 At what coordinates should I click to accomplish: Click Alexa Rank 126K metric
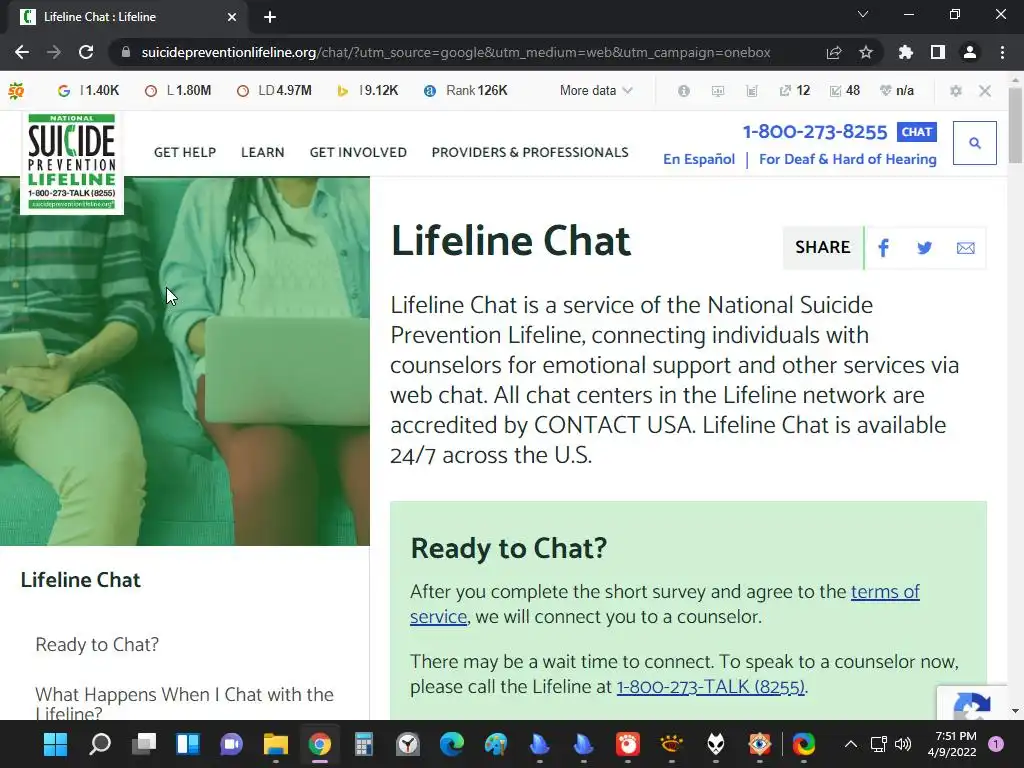466,91
